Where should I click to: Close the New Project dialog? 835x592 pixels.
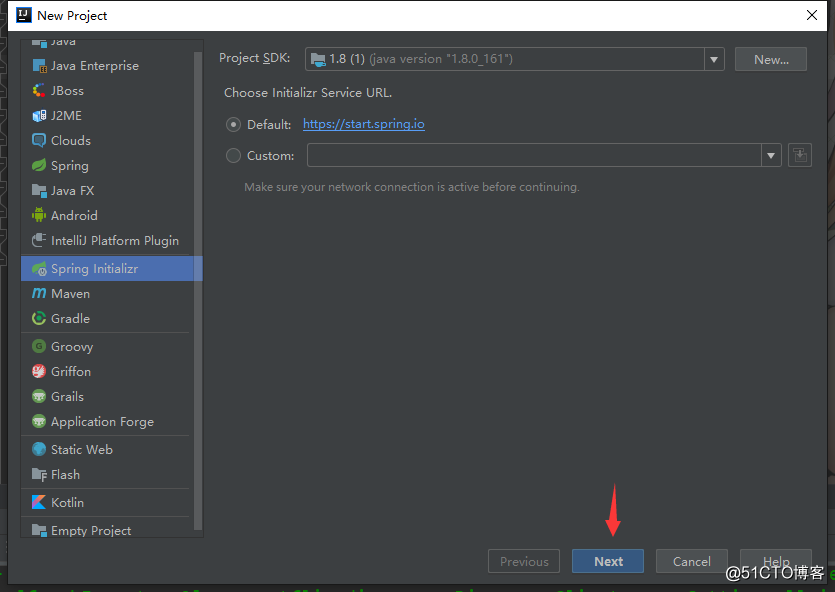coord(812,15)
